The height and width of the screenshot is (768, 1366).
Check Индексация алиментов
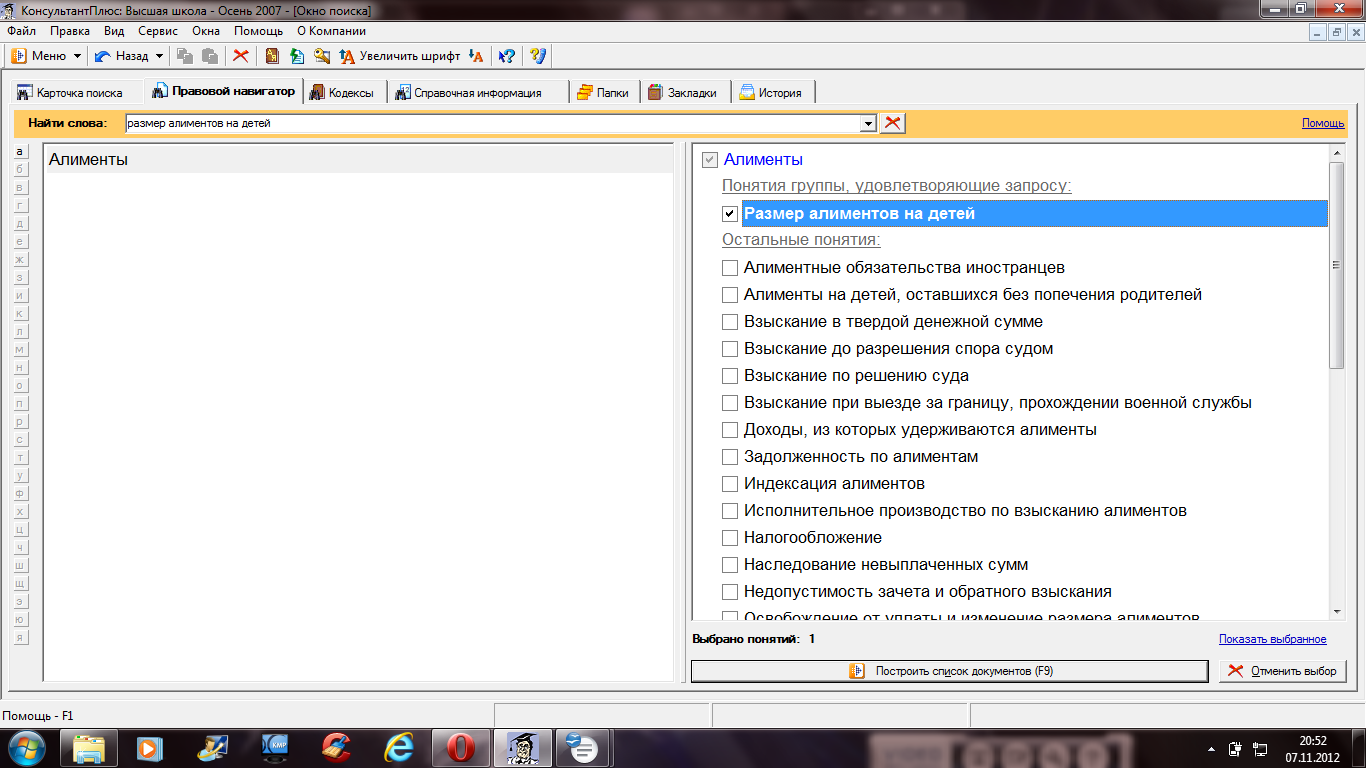(730, 484)
